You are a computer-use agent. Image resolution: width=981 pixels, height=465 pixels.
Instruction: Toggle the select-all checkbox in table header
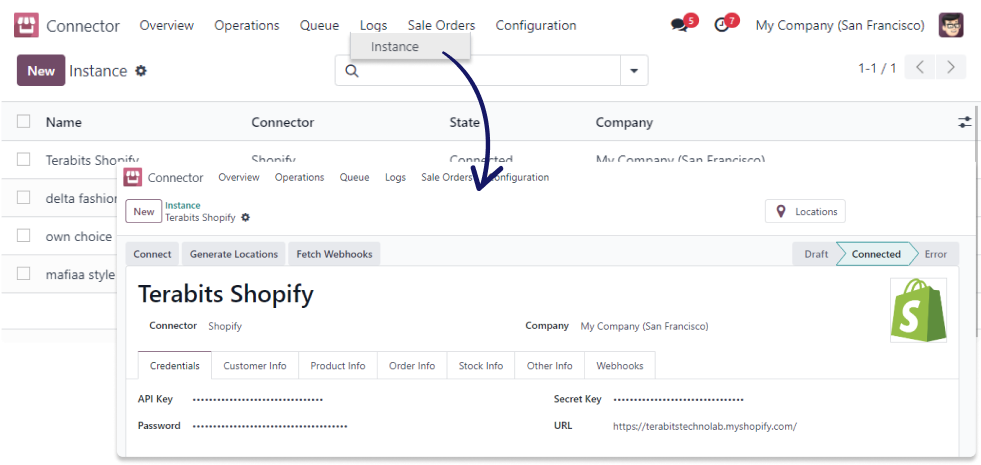pyautogui.click(x=24, y=121)
